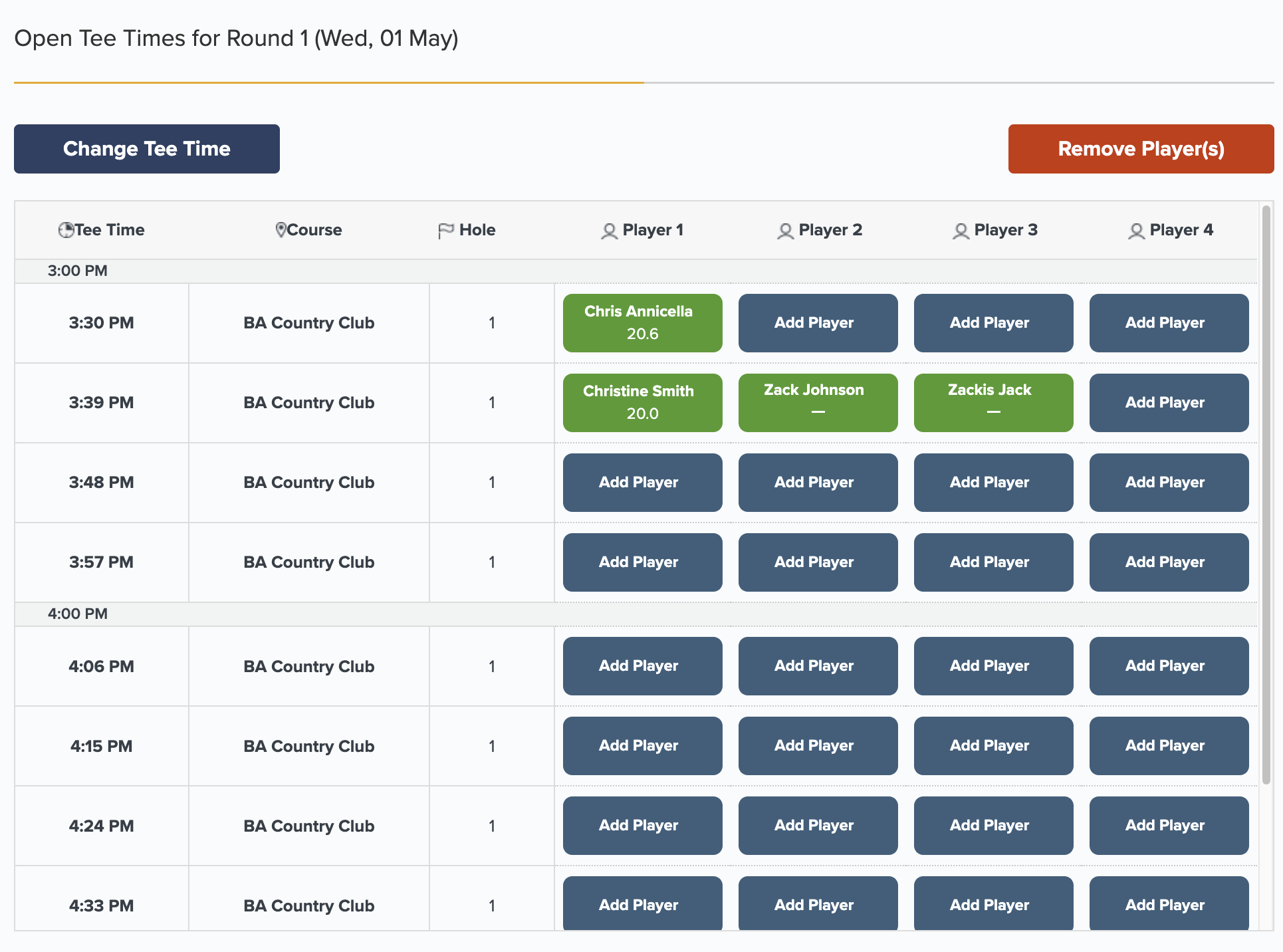Select Zackis Jack's player slot
Viewport: 1283px width, 952px height.
[x=993, y=403]
